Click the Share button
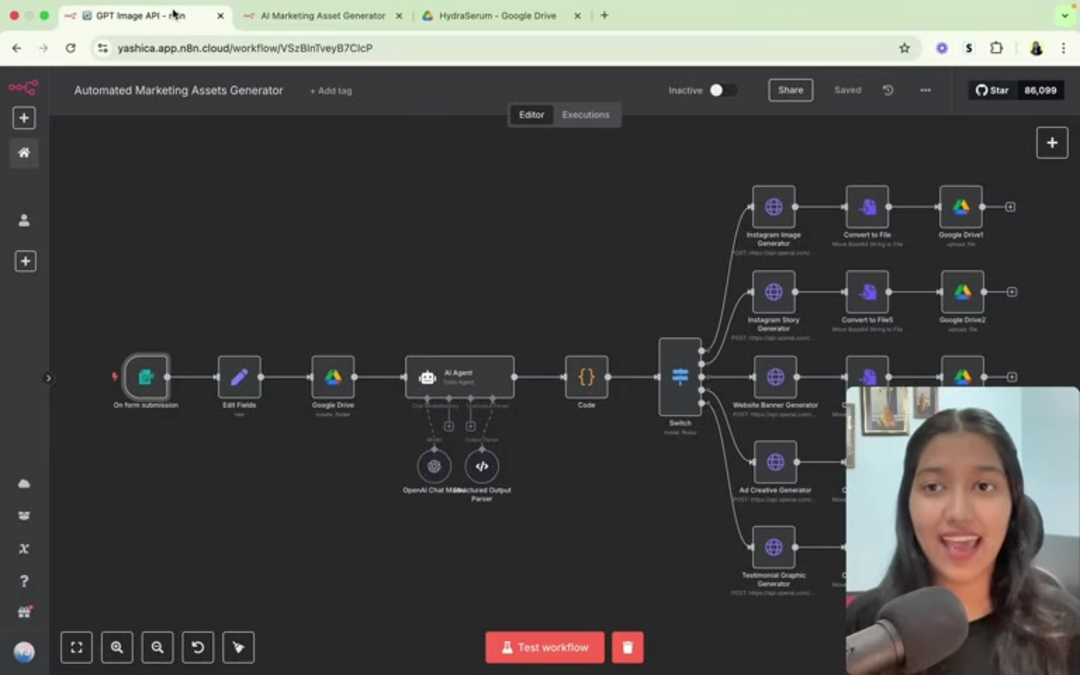Viewport: 1080px width, 675px height. (790, 90)
